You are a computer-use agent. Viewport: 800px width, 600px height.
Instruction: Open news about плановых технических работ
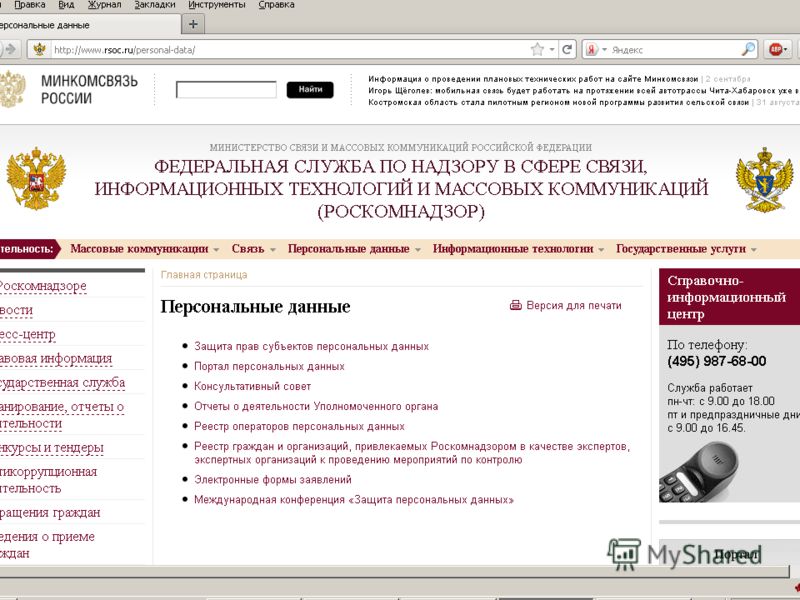click(533, 79)
